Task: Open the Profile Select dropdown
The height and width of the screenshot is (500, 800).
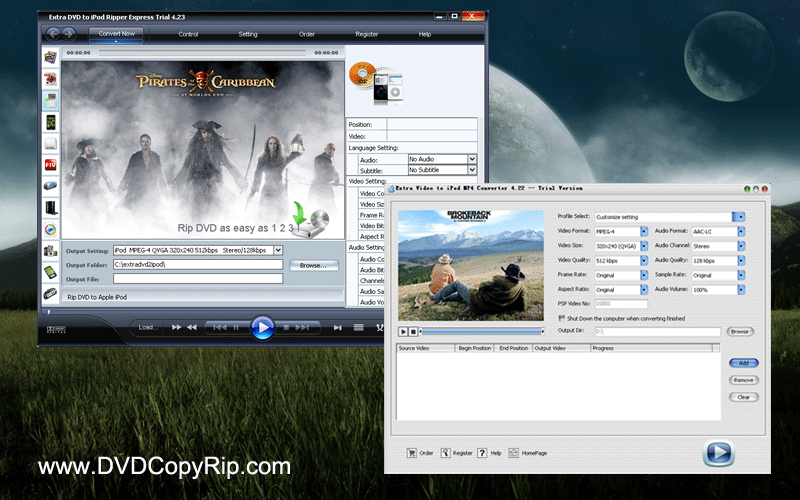Action: point(739,217)
